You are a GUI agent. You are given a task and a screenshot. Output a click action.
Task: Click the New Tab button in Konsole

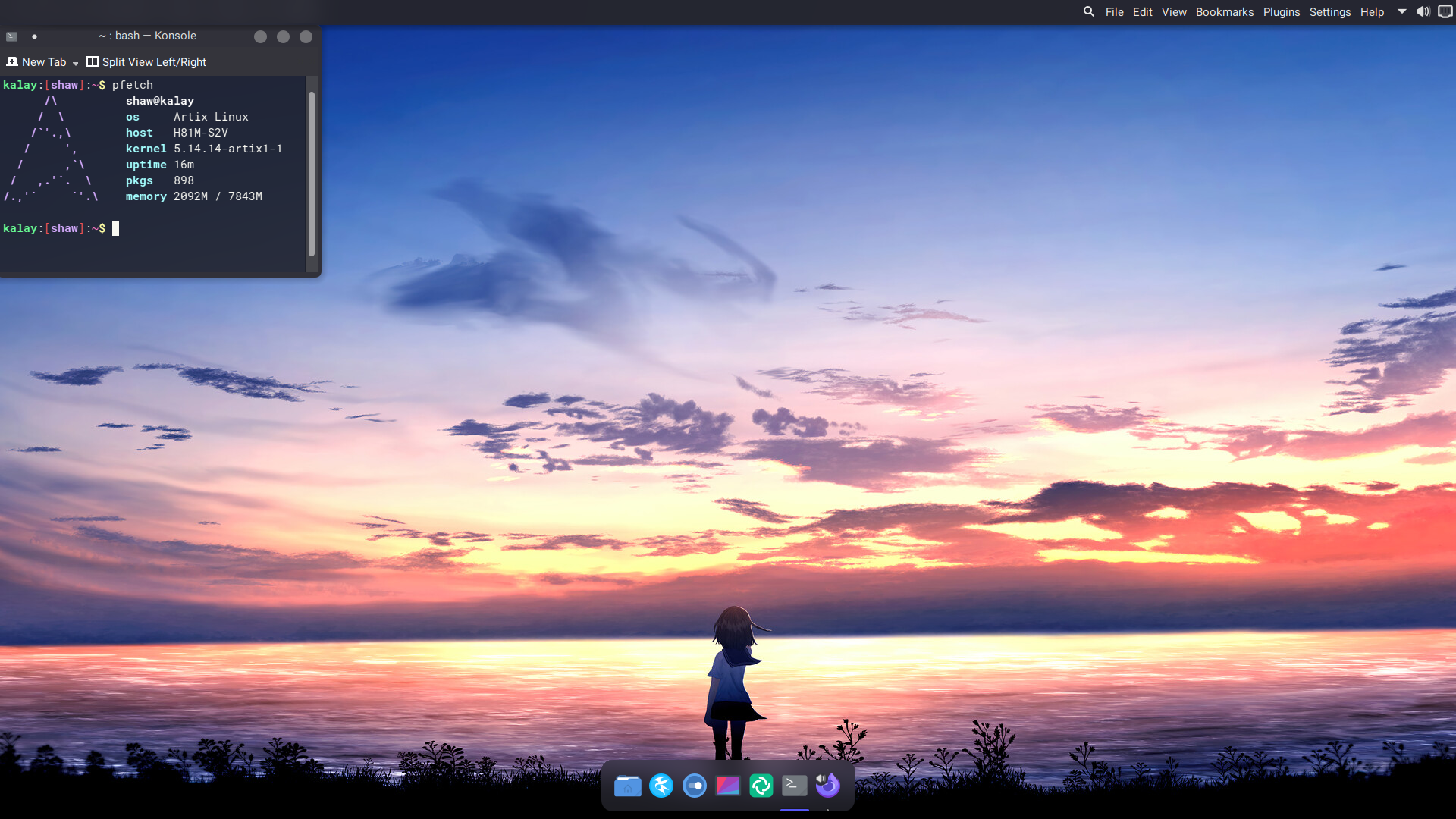click(x=36, y=62)
